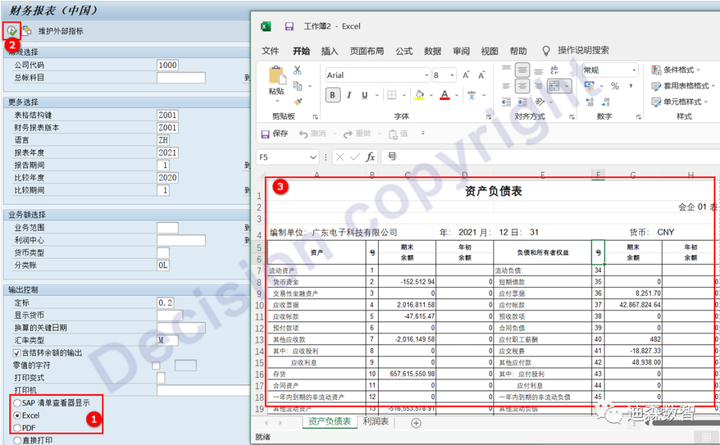Click the Orientation text rotation icon
Image resolution: width=720 pixels, height=445 pixels.
click(540, 102)
